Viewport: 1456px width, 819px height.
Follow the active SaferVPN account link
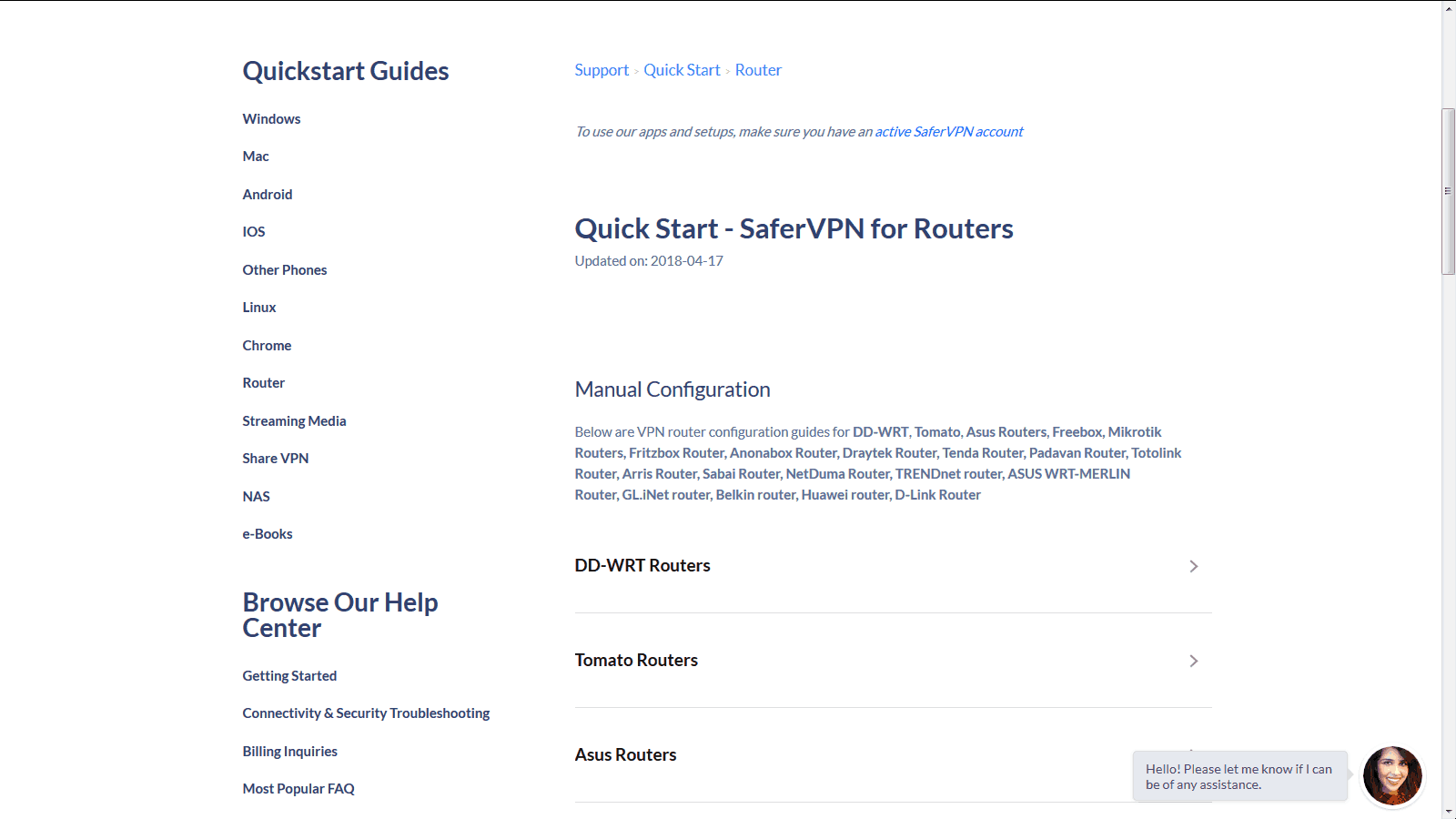point(949,132)
